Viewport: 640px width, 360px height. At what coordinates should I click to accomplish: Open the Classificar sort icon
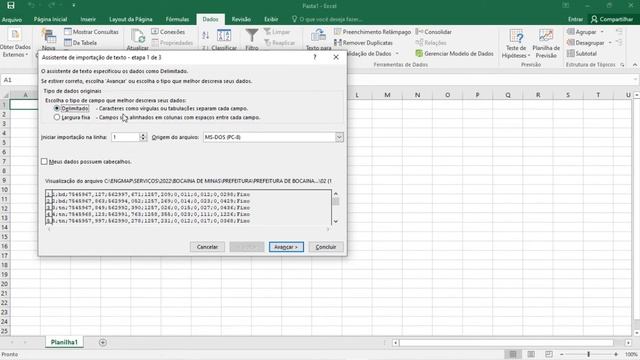224,36
